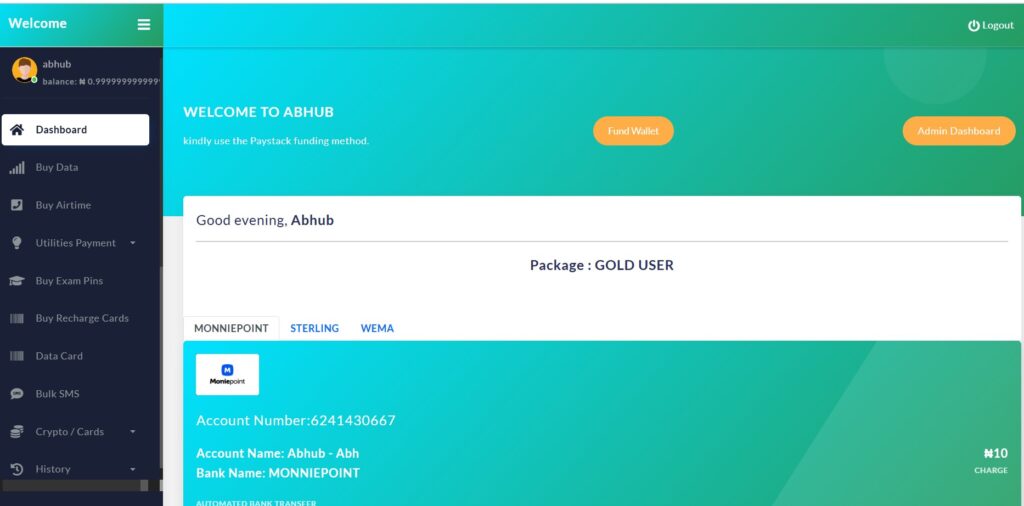Image resolution: width=1024 pixels, height=506 pixels.
Task: Switch to the WEMA bank tab
Action: pos(377,328)
